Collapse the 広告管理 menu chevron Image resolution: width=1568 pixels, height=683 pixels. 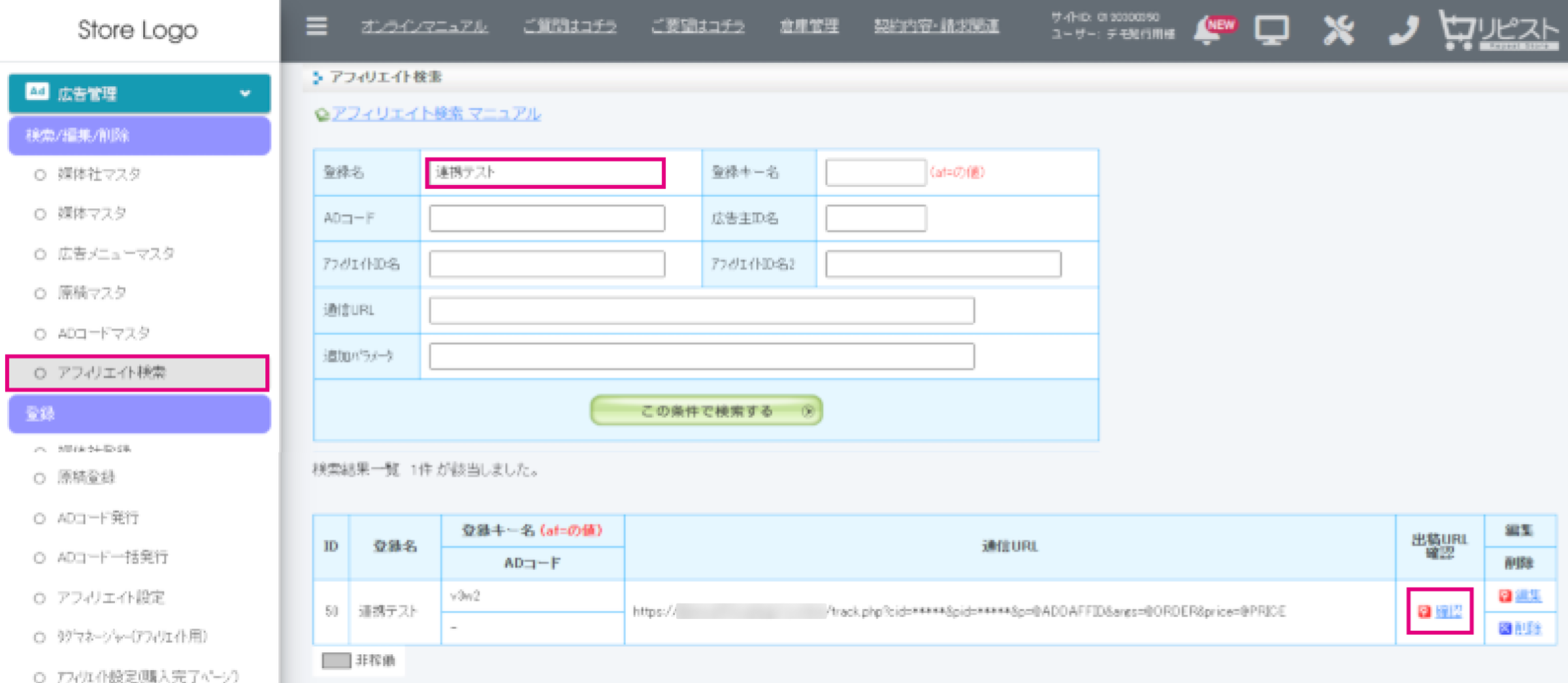click(245, 93)
